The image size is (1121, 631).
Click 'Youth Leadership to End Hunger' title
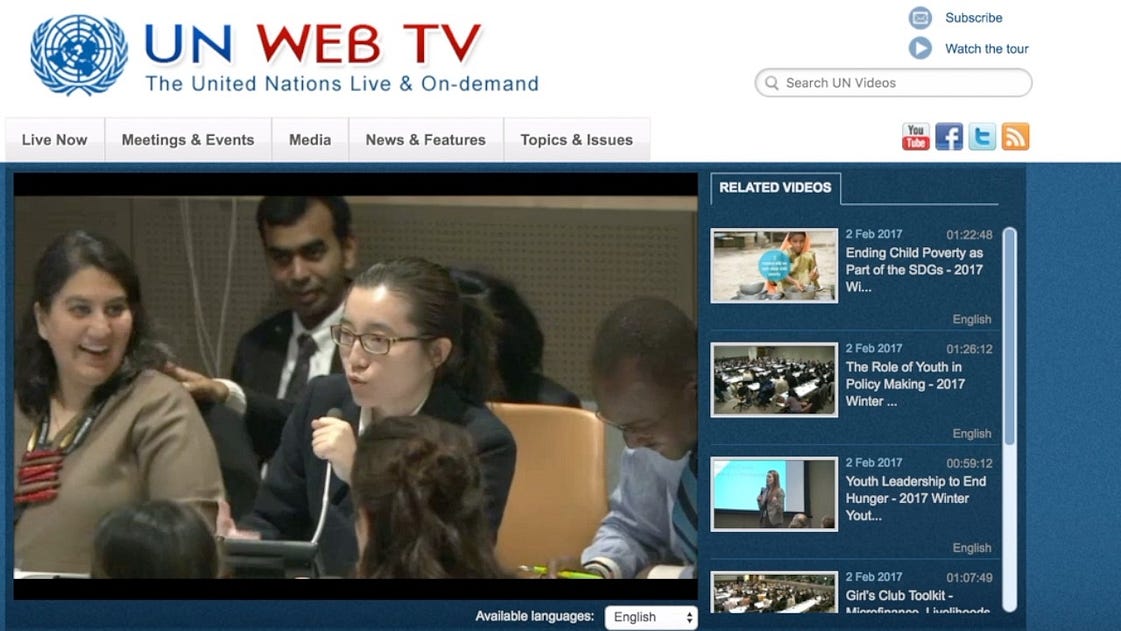916,498
